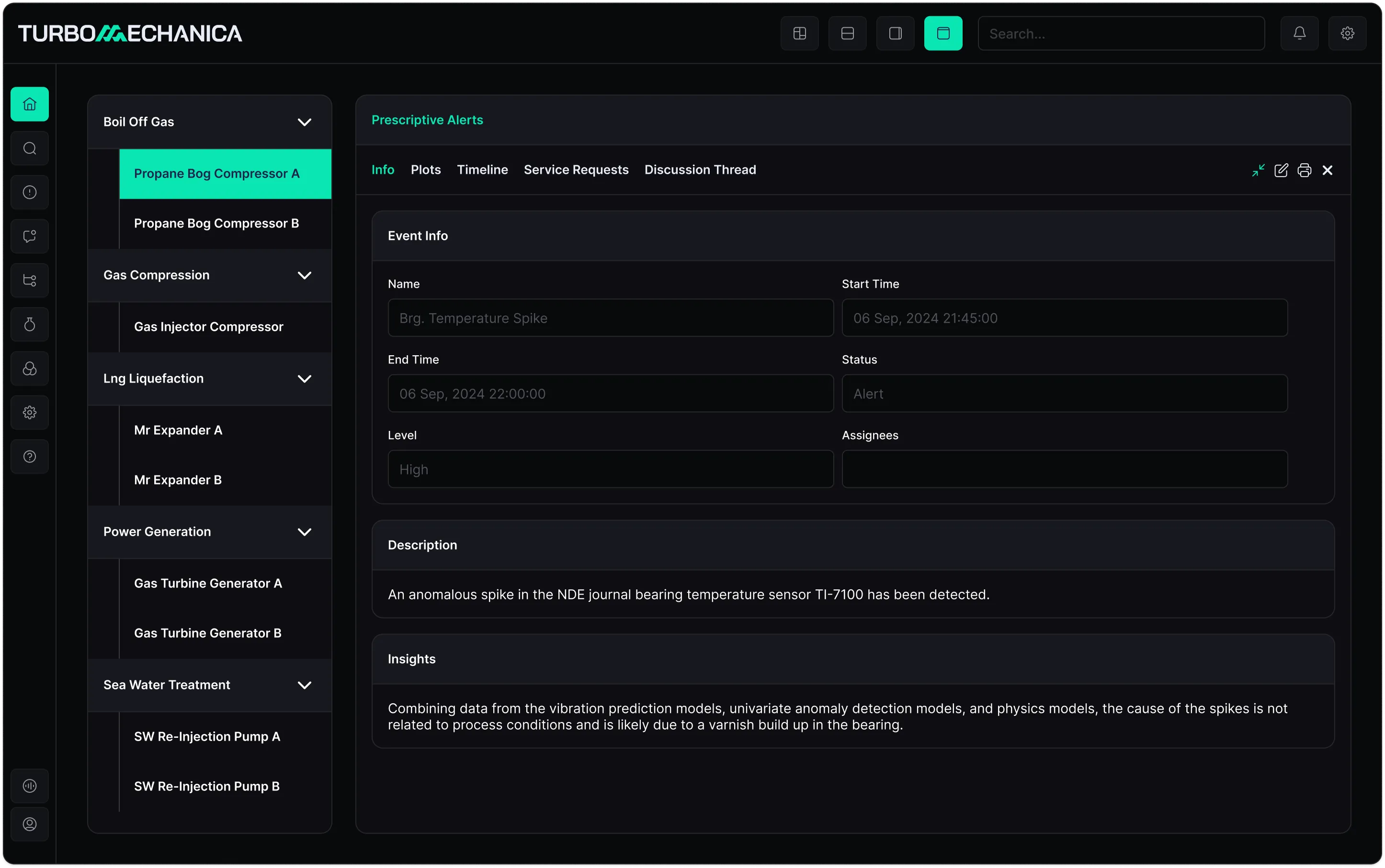Click the Start Time field
The image size is (1385, 868).
click(1064, 317)
